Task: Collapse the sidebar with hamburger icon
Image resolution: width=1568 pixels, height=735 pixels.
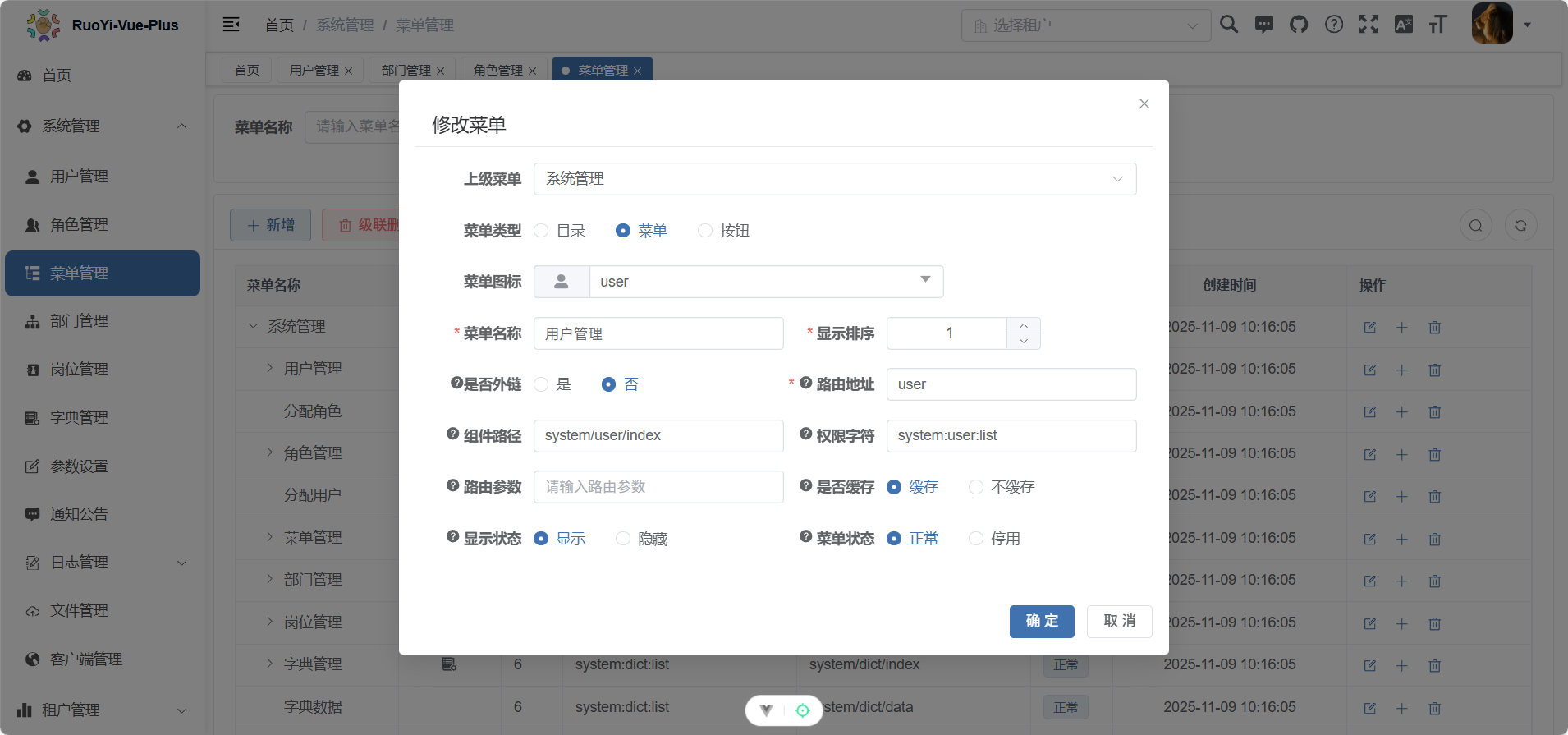Action: [232, 25]
